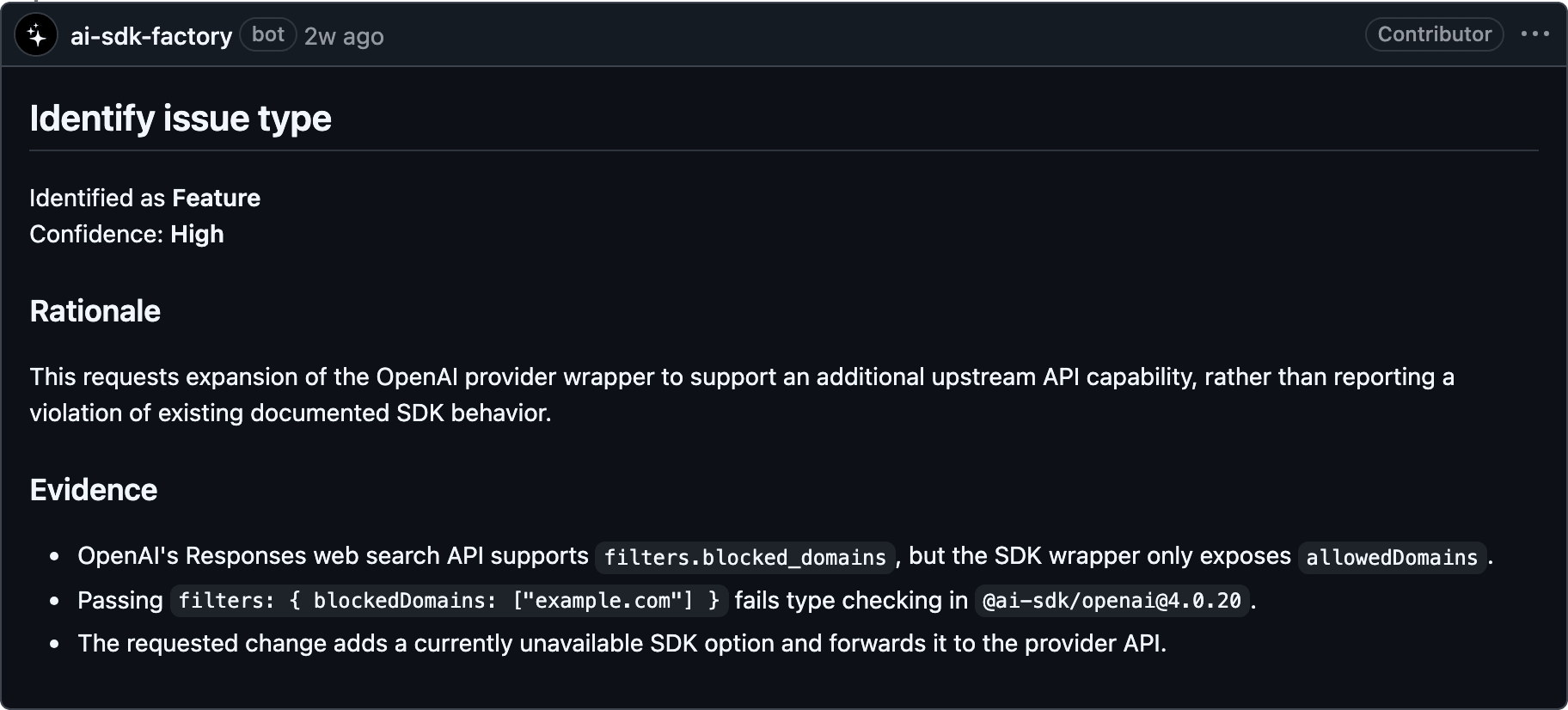Click the first bullet about Responses web search

[x=785, y=556]
